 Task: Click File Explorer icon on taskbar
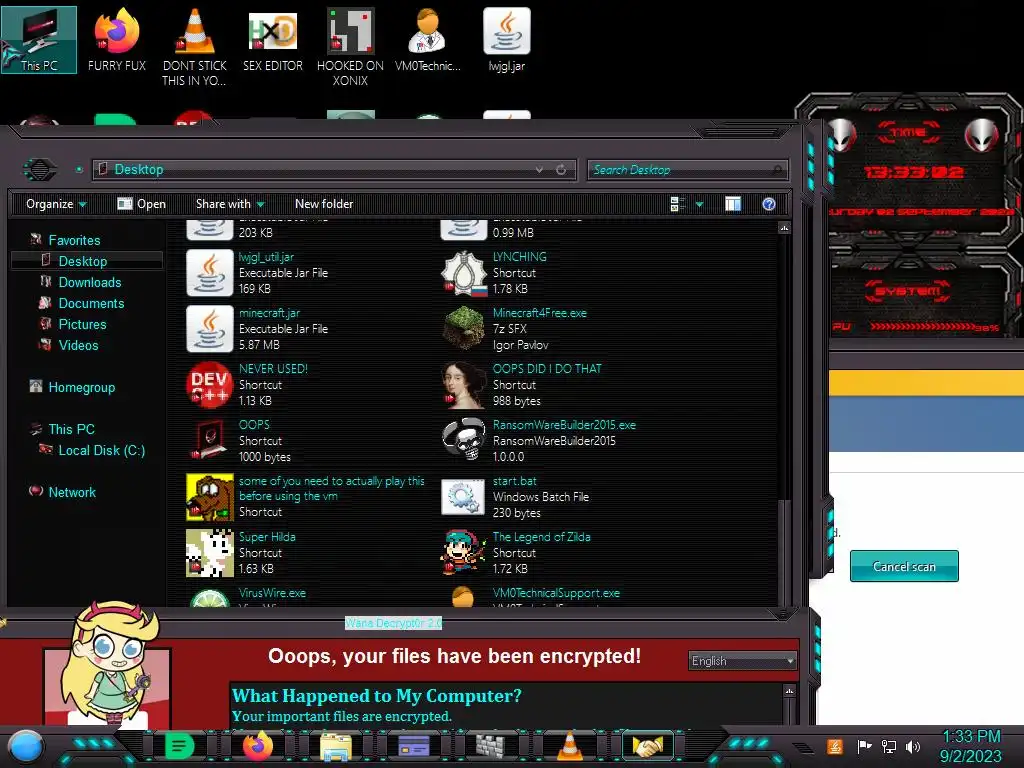pos(336,746)
